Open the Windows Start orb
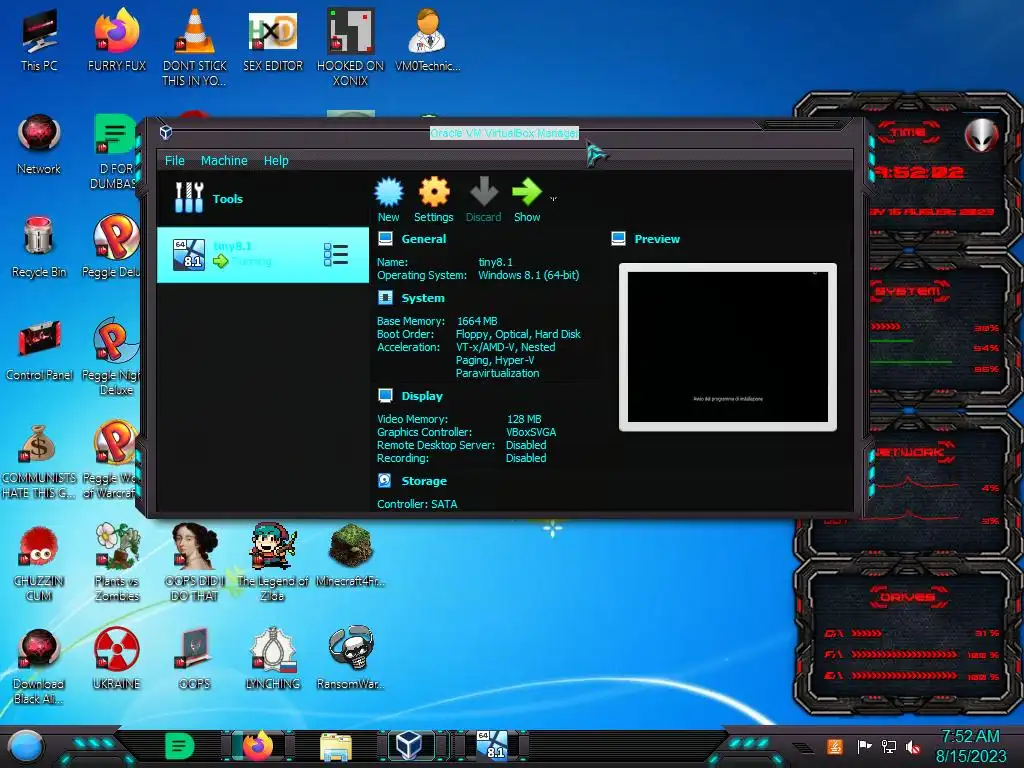This screenshot has width=1024, height=768. pos(26,746)
